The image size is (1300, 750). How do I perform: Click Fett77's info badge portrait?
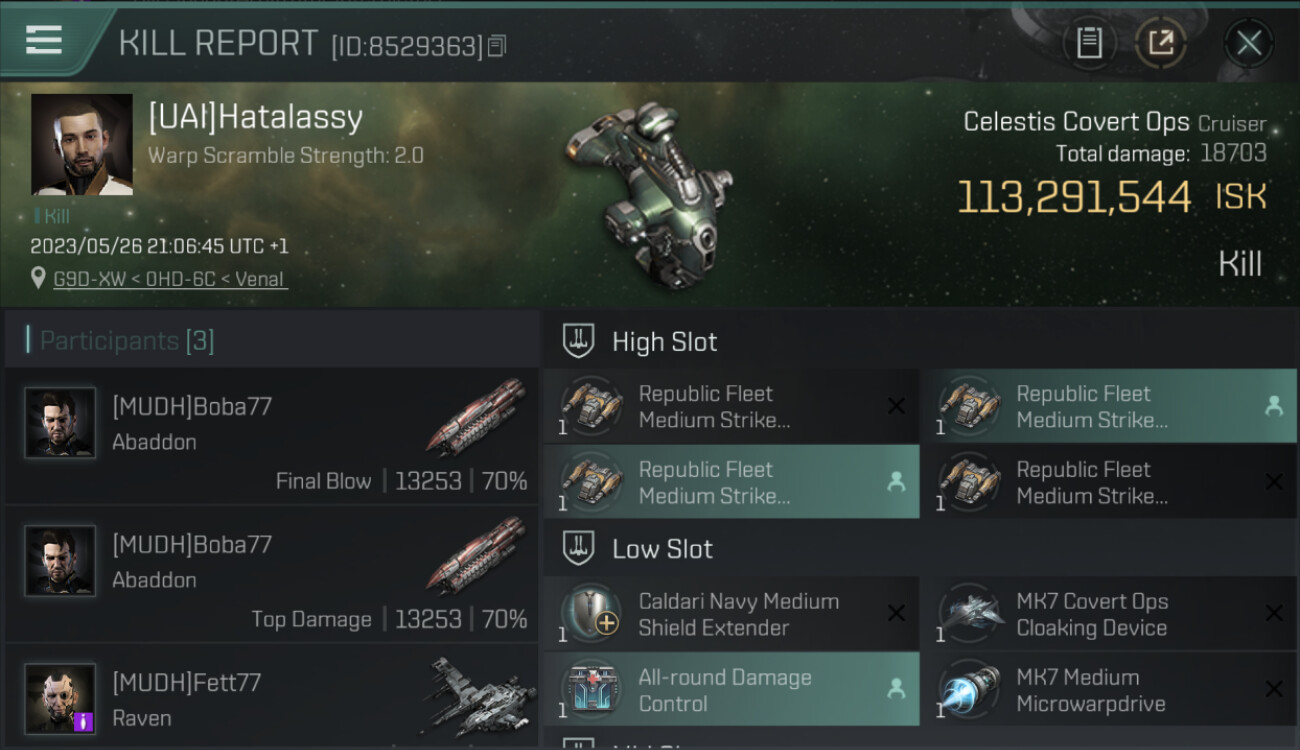coord(60,698)
